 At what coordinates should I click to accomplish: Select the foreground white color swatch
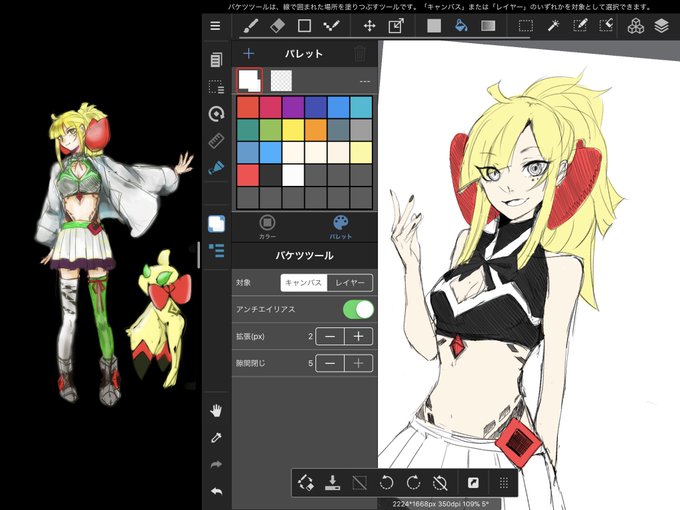(249, 81)
